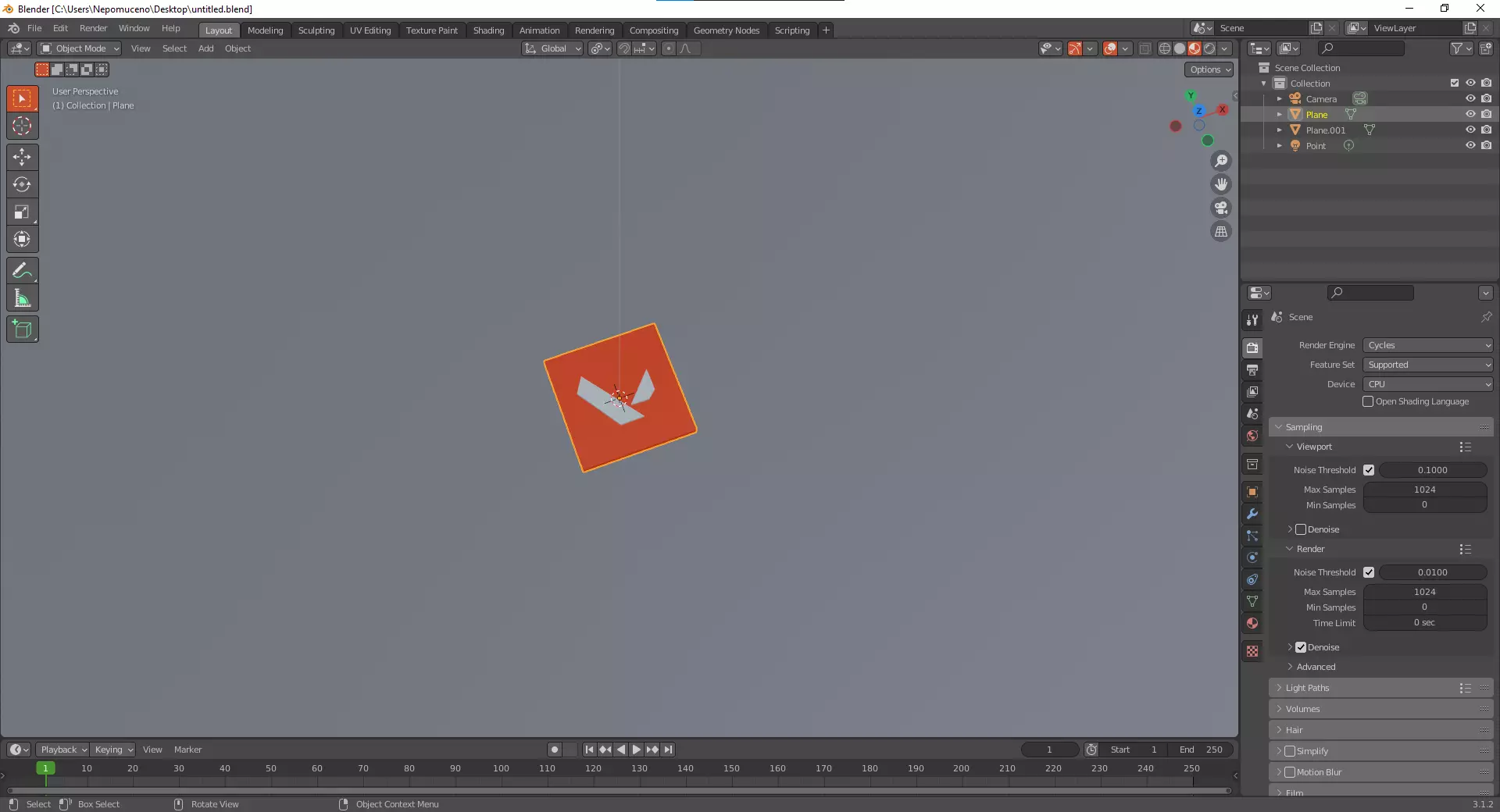This screenshot has height=812, width=1500.
Task: Expand the Hair panel
Action: tap(1381, 730)
